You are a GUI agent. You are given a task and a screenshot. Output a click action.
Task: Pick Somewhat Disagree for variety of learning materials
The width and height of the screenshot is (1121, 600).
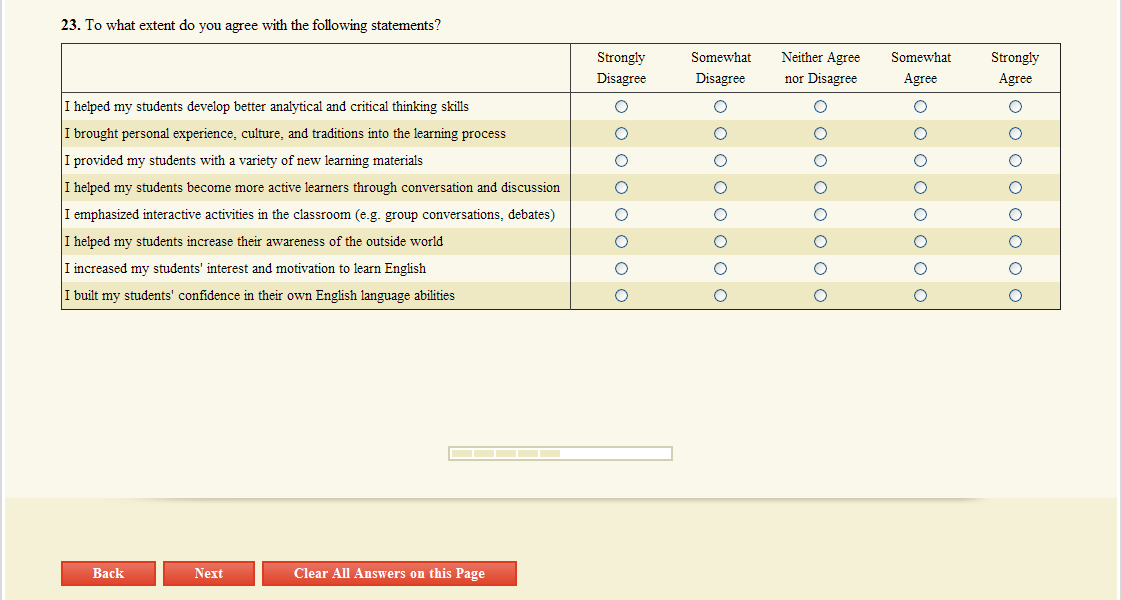coord(720,160)
